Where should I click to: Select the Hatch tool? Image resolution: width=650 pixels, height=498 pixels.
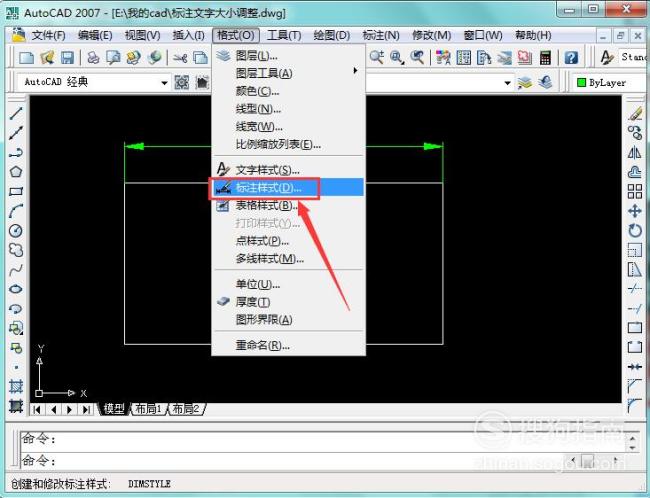[x=16, y=387]
